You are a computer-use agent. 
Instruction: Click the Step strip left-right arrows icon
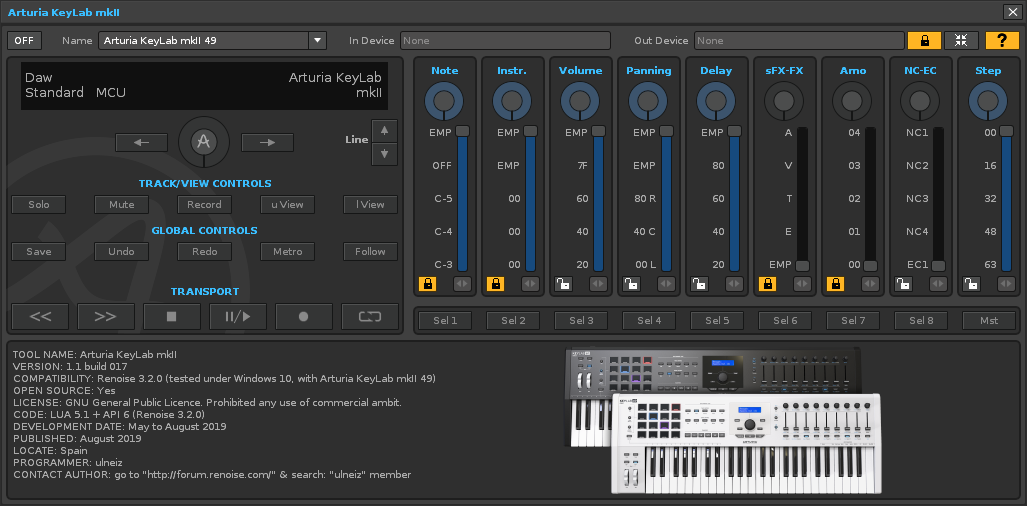pos(1007,284)
